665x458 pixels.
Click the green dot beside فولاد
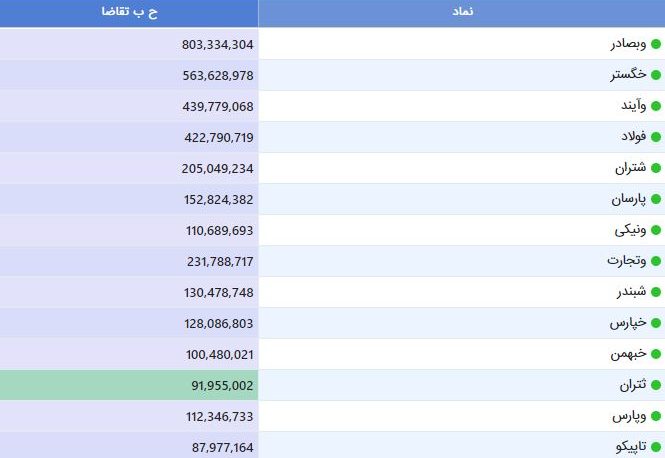(656, 137)
